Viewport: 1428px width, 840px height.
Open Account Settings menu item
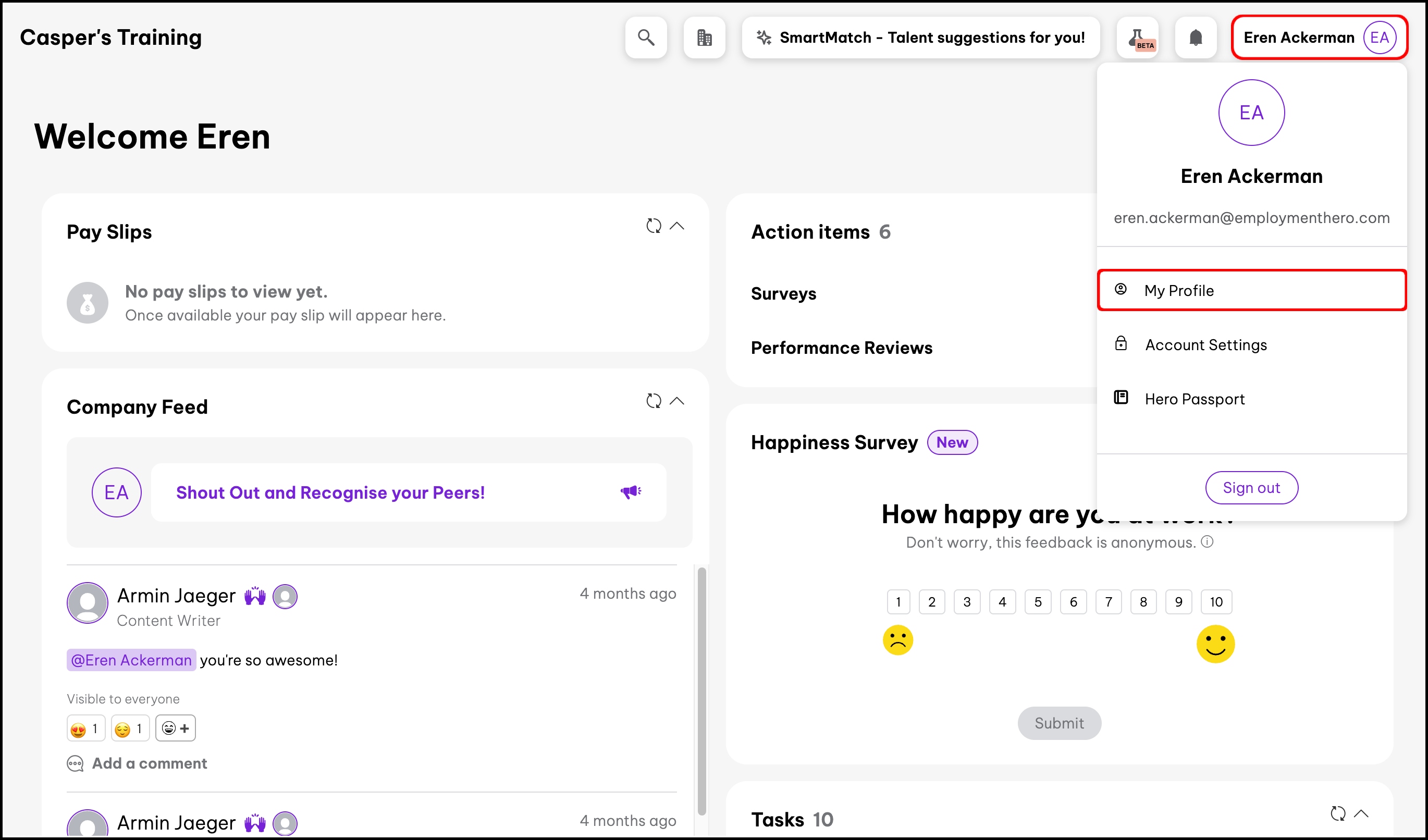click(x=1205, y=344)
